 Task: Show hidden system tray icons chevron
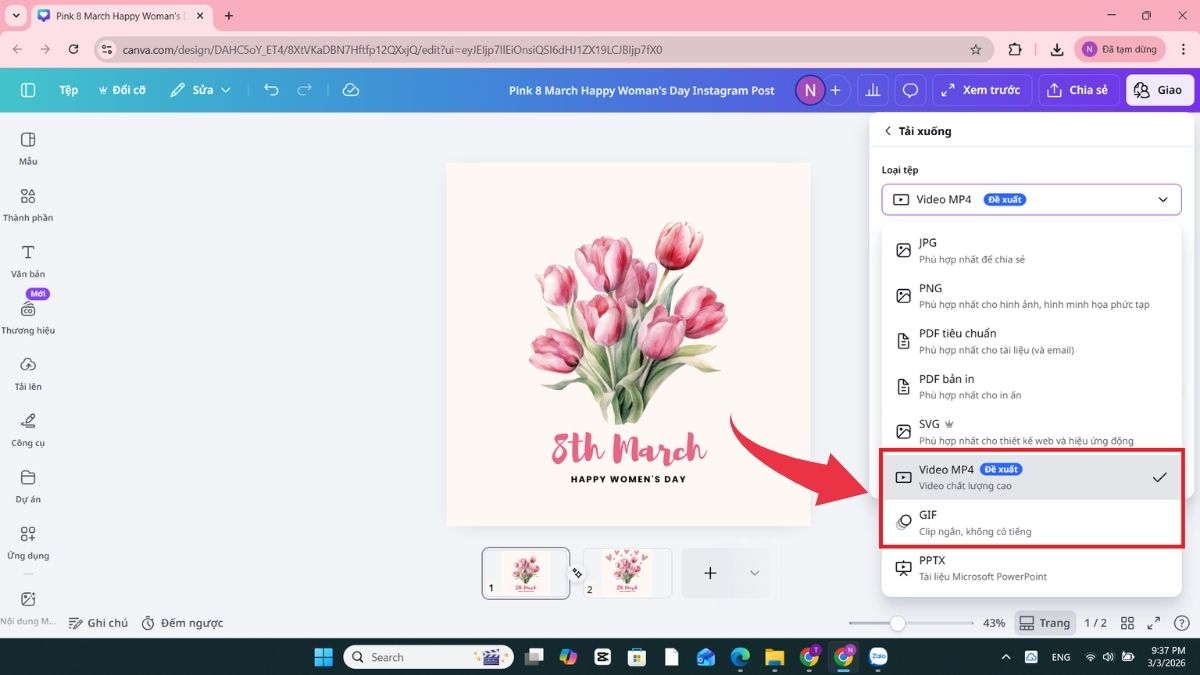coord(1005,657)
